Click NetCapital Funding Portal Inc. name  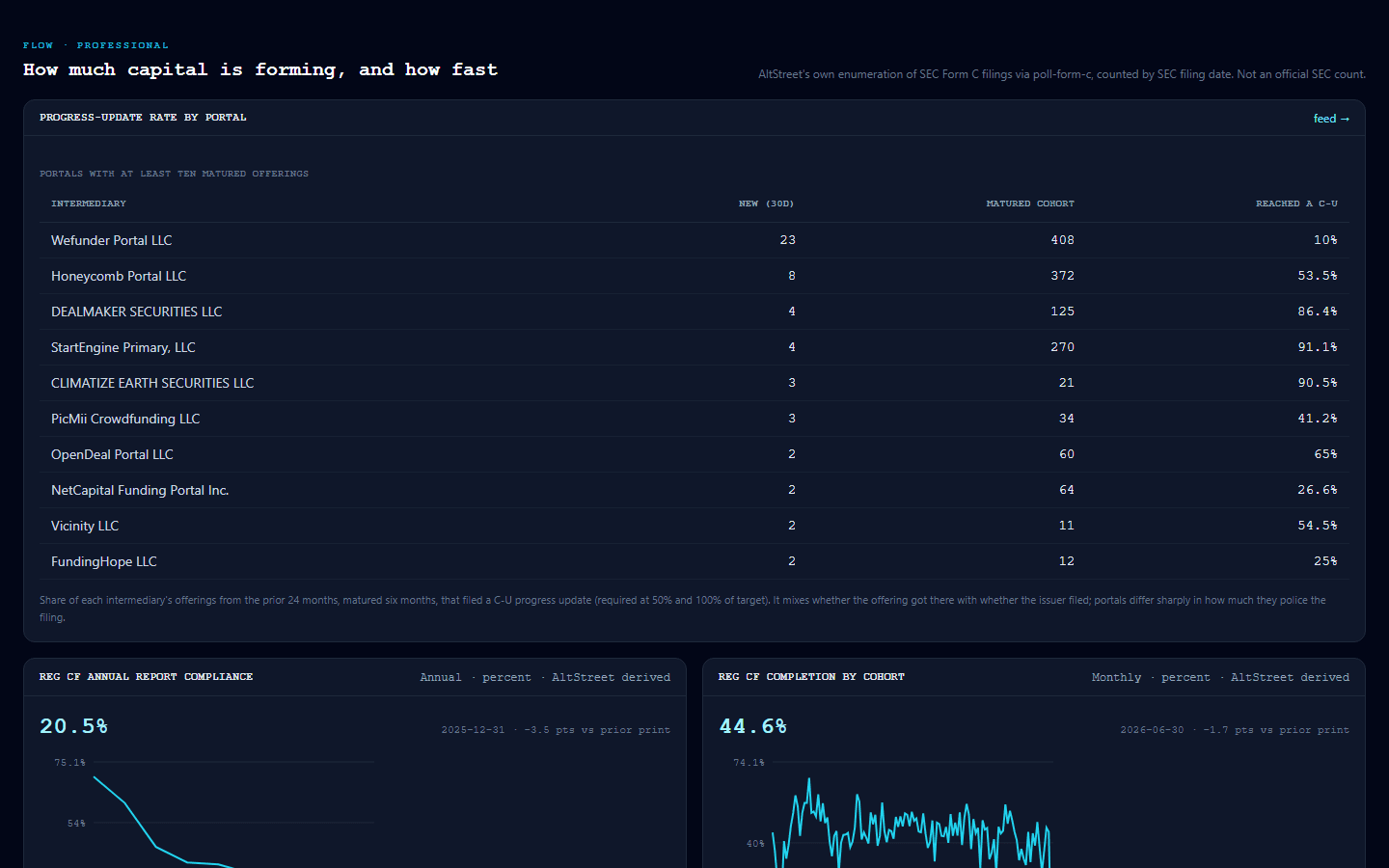pyautogui.click(x=140, y=490)
